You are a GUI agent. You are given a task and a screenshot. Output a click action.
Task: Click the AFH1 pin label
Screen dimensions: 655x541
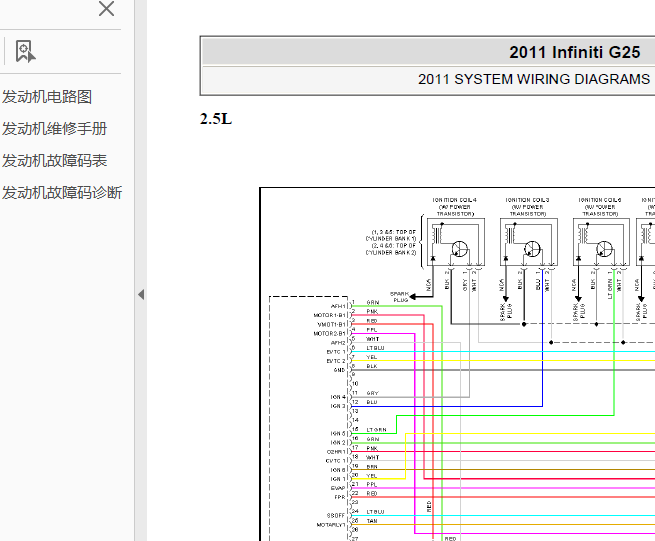[x=338, y=306]
